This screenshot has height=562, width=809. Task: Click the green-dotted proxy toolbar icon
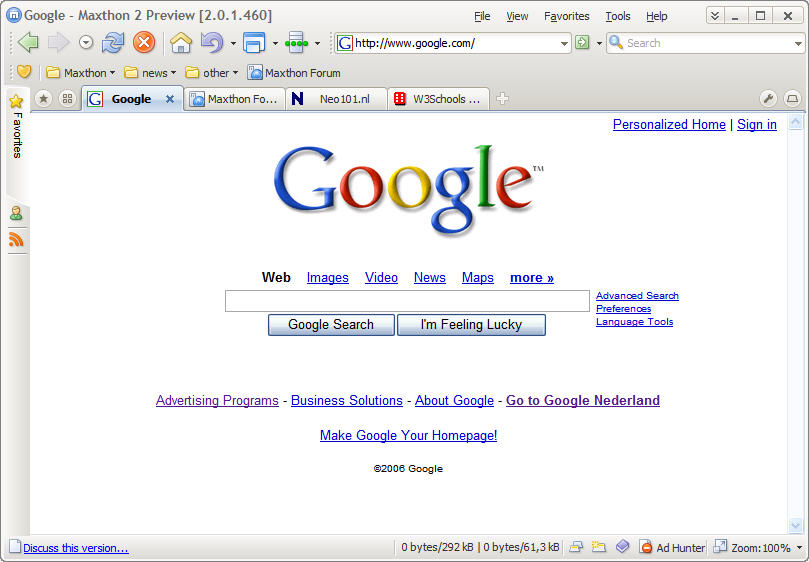[297, 42]
